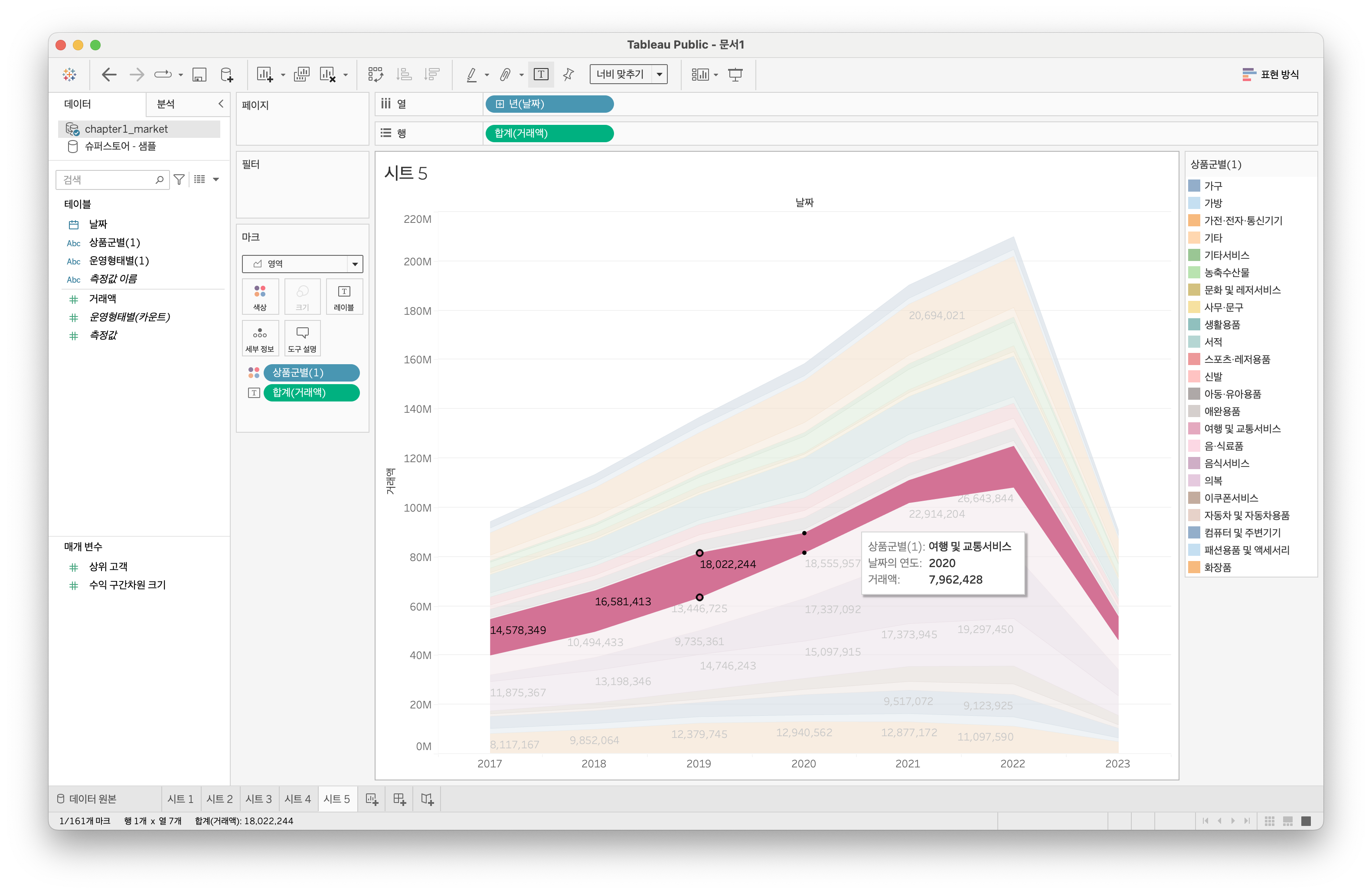Collapse the data pane with the chevron

click(x=221, y=104)
